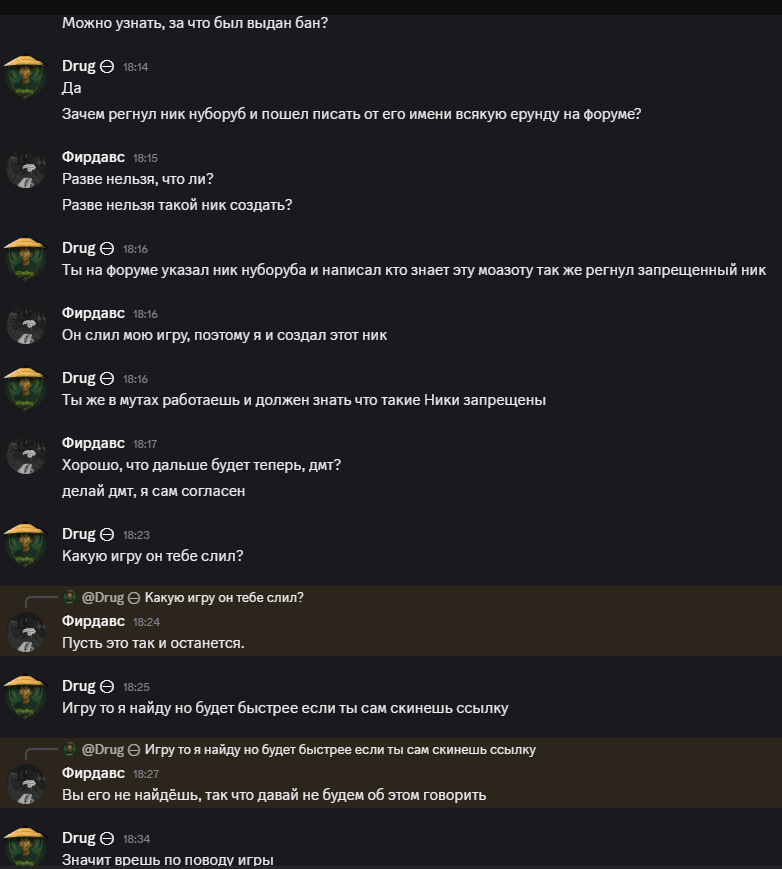Click Фирдавс's avatar on the 18:17 message
The height and width of the screenshot is (869, 782).
[26, 453]
